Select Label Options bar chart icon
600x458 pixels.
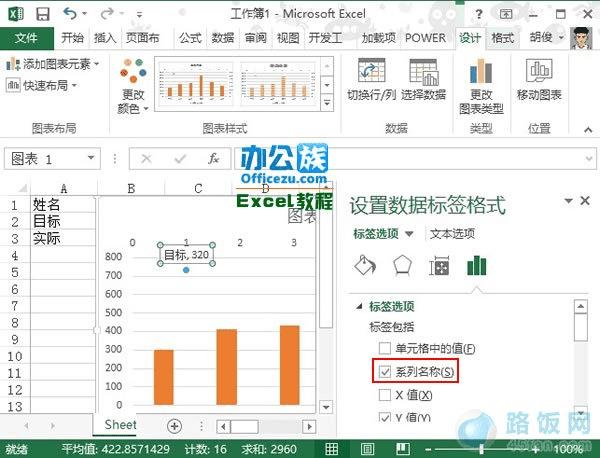pyautogui.click(x=476, y=266)
